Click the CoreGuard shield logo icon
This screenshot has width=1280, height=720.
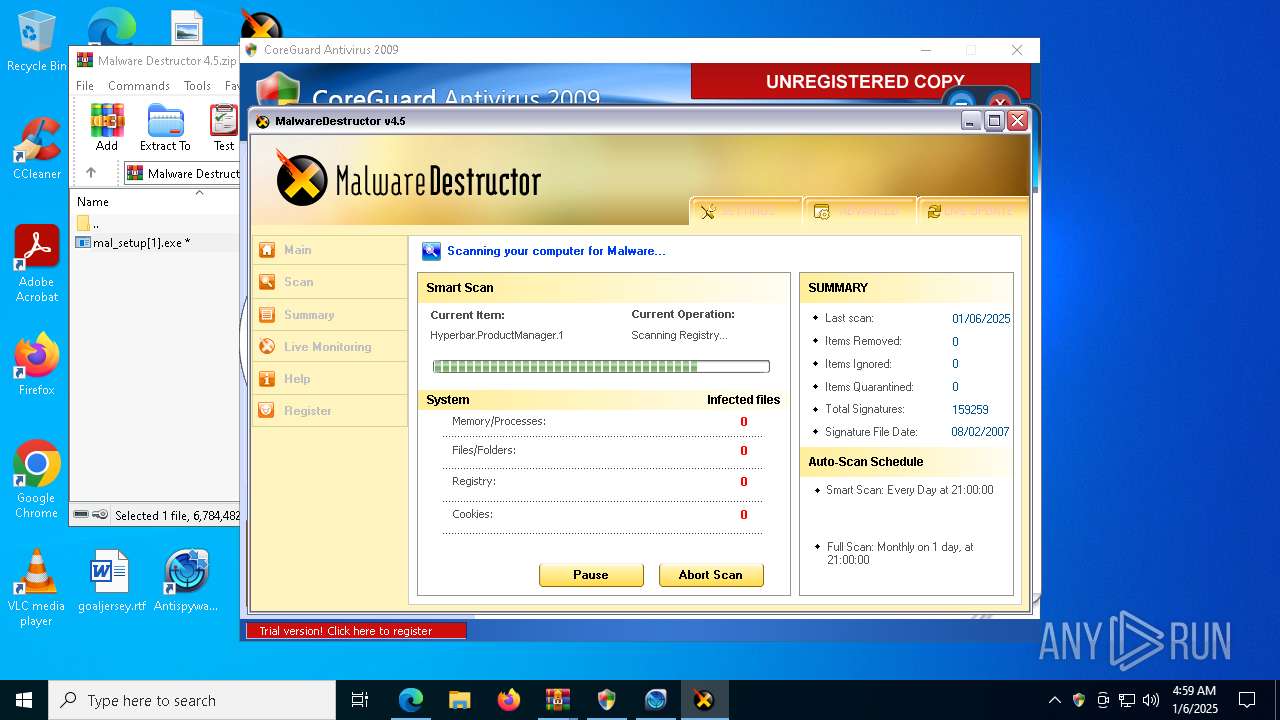coord(277,91)
